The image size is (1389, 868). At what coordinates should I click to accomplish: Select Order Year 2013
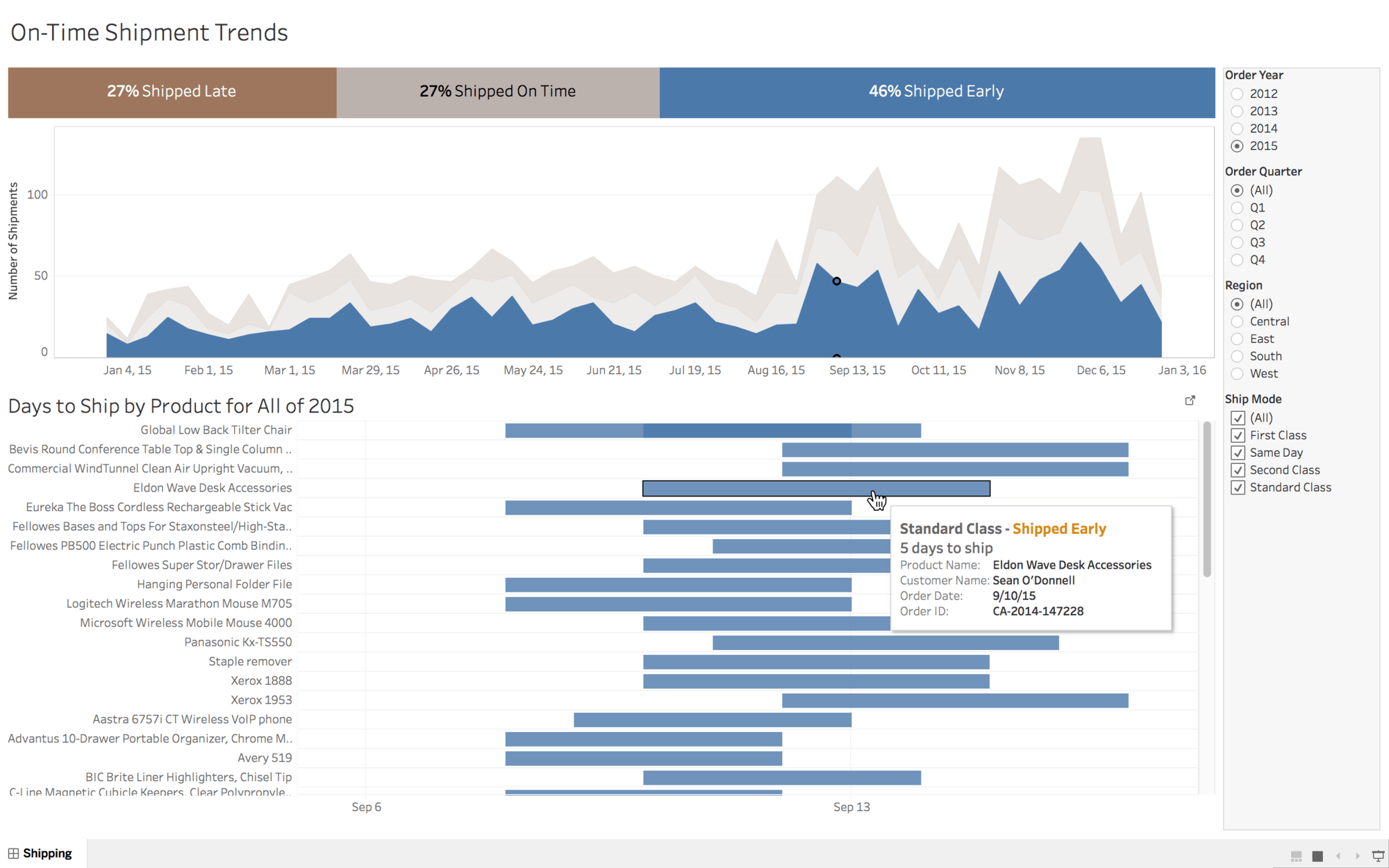tap(1237, 111)
